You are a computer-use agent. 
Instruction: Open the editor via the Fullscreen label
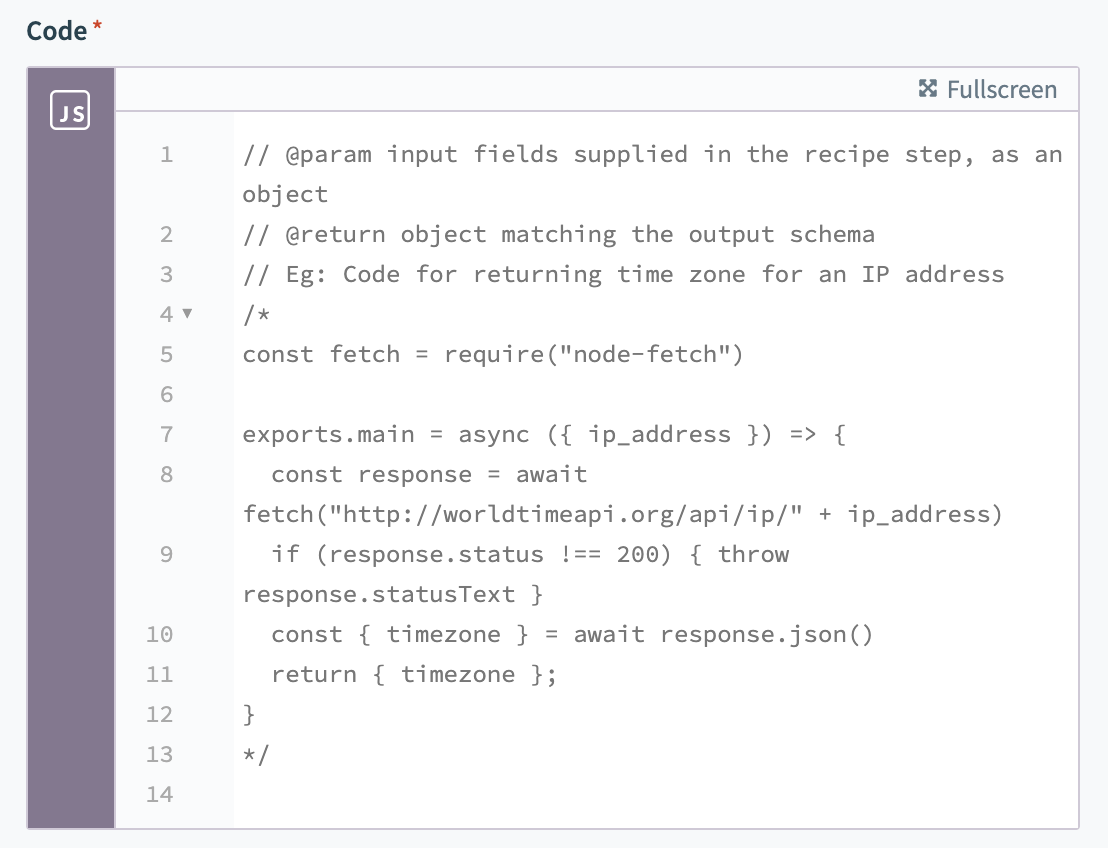coord(1001,89)
